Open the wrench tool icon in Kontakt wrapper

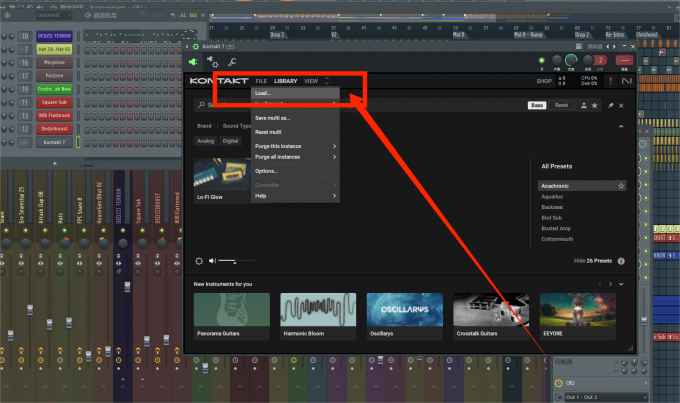point(232,62)
